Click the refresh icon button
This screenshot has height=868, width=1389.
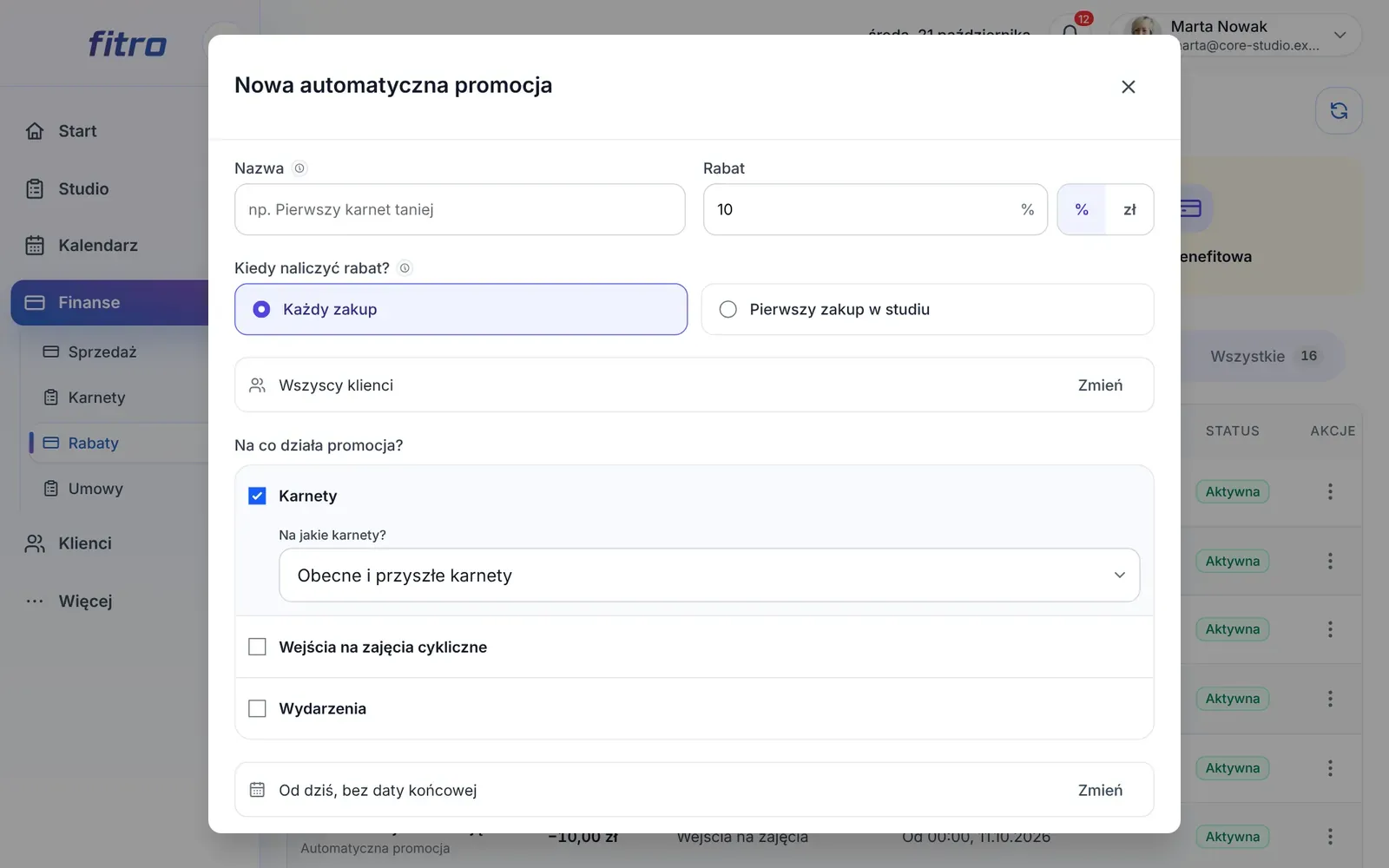pos(1339,110)
